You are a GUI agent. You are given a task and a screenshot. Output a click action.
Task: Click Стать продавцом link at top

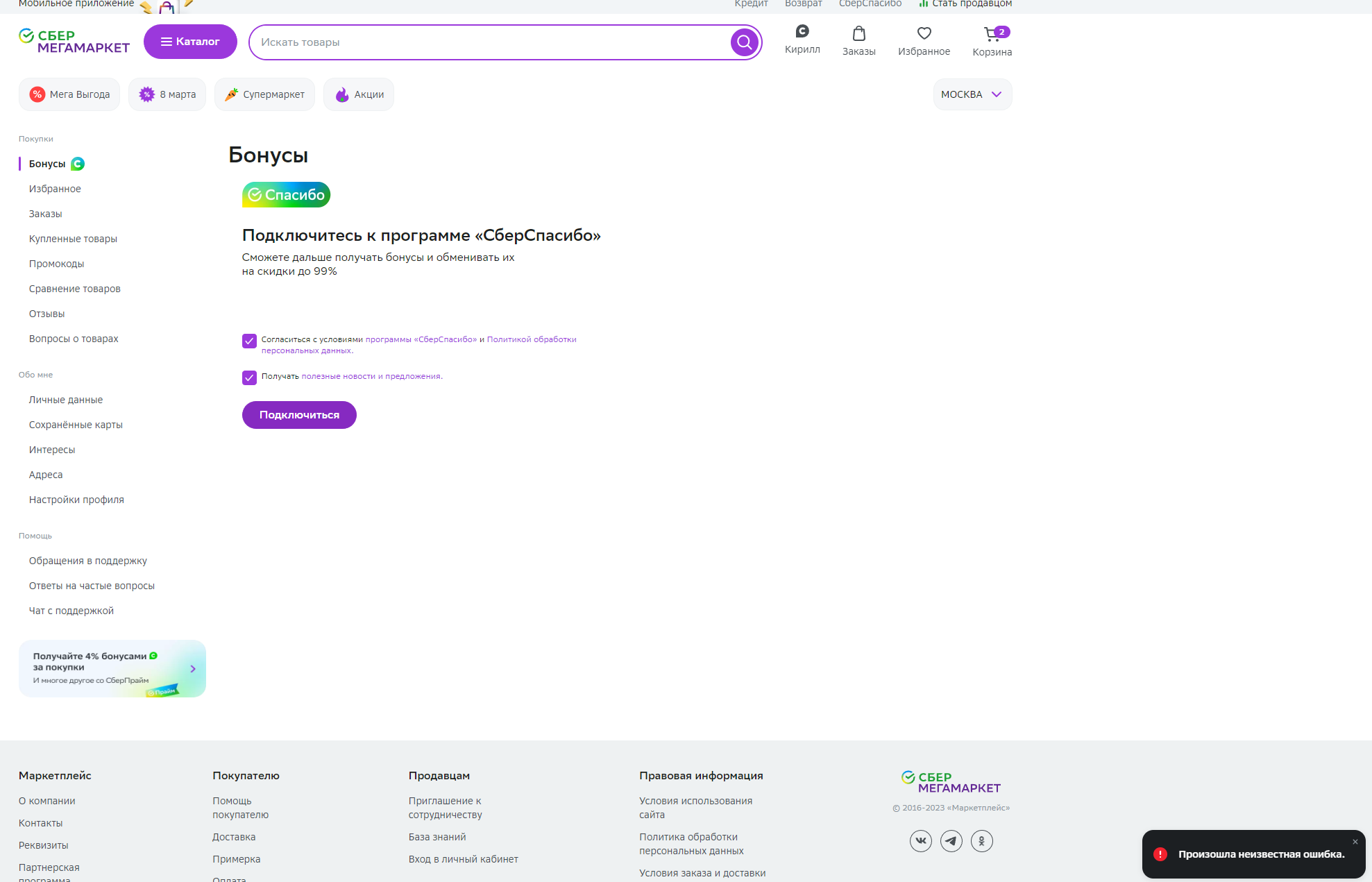(965, 3)
